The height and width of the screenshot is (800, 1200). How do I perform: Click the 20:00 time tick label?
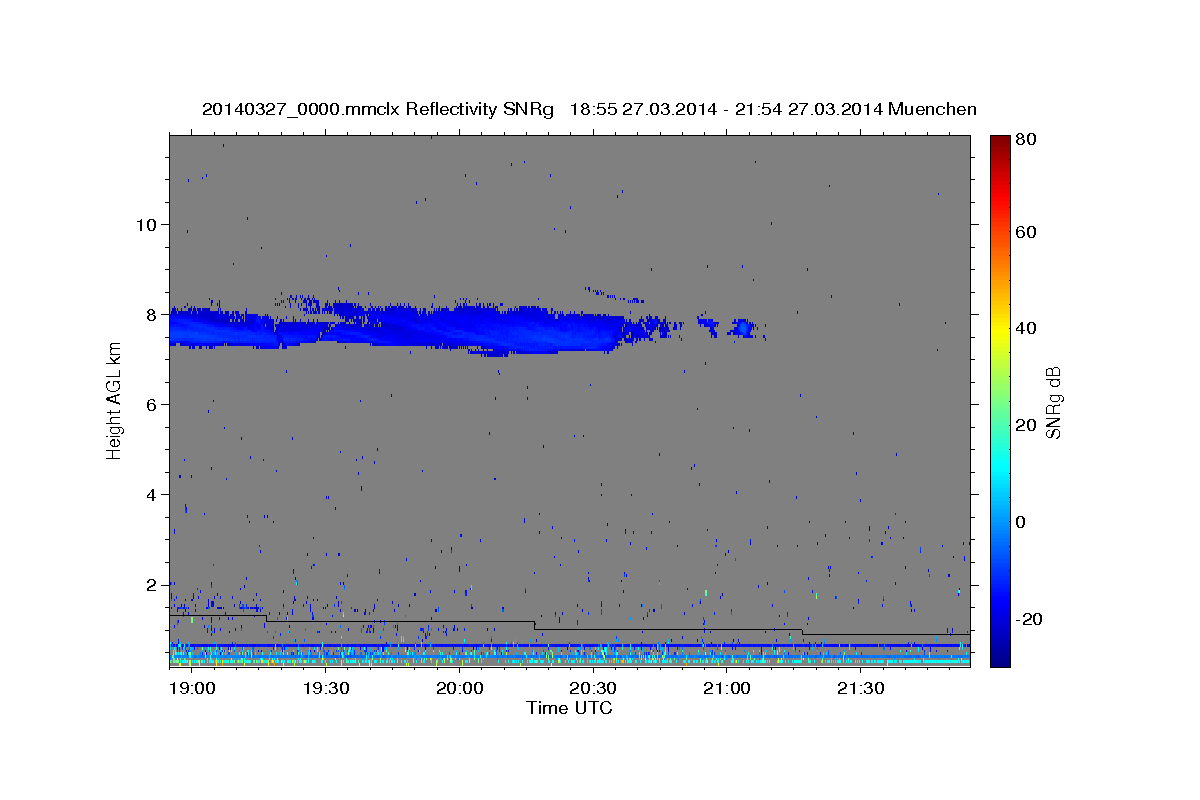point(460,689)
